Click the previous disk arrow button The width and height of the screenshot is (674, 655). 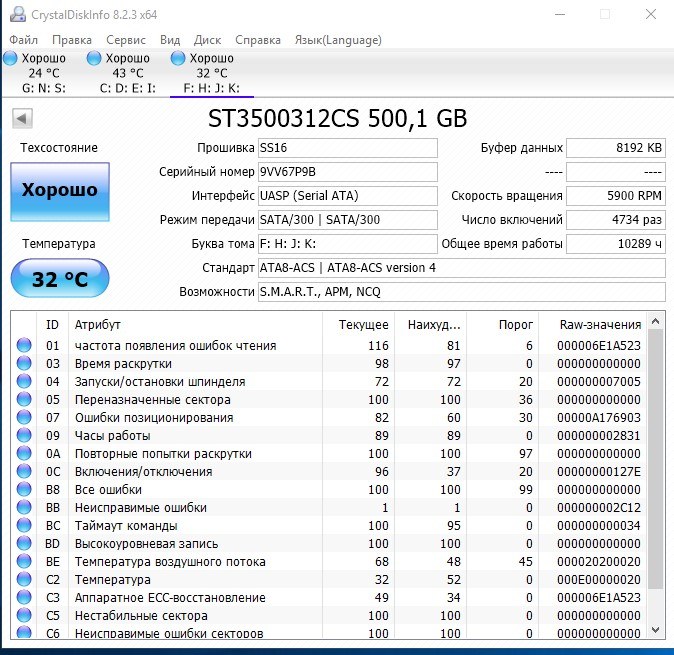tap(21, 119)
